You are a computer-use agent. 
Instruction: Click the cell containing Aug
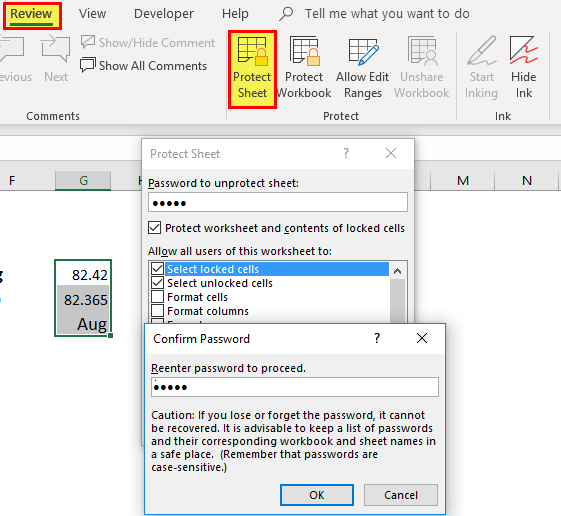coord(83,323)
